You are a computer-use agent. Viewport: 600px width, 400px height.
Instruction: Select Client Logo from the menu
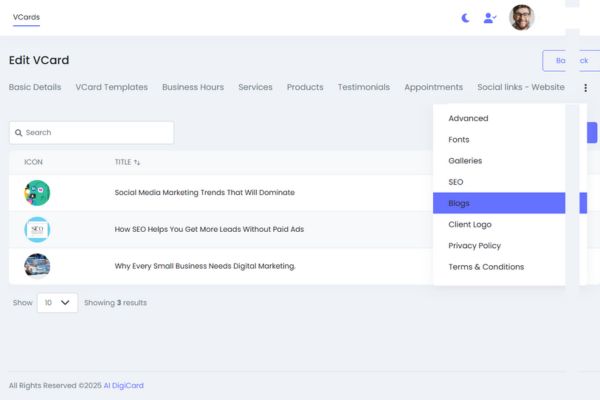499,225
